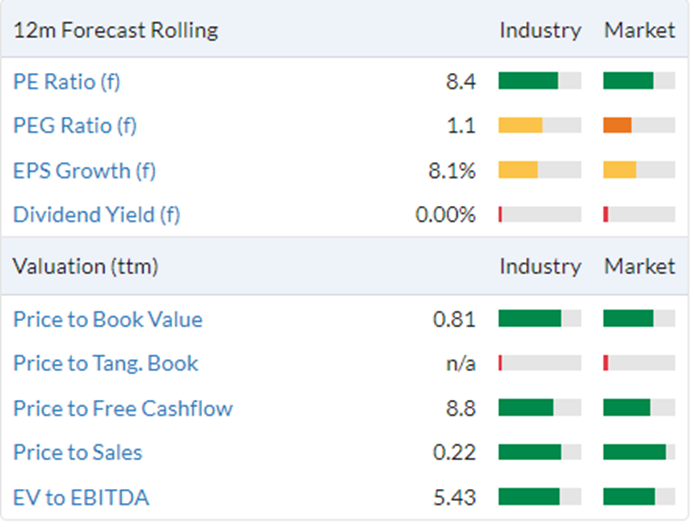Open the Price to Tang. Book link
694x527 pixels.
click(x=106, y=363)
